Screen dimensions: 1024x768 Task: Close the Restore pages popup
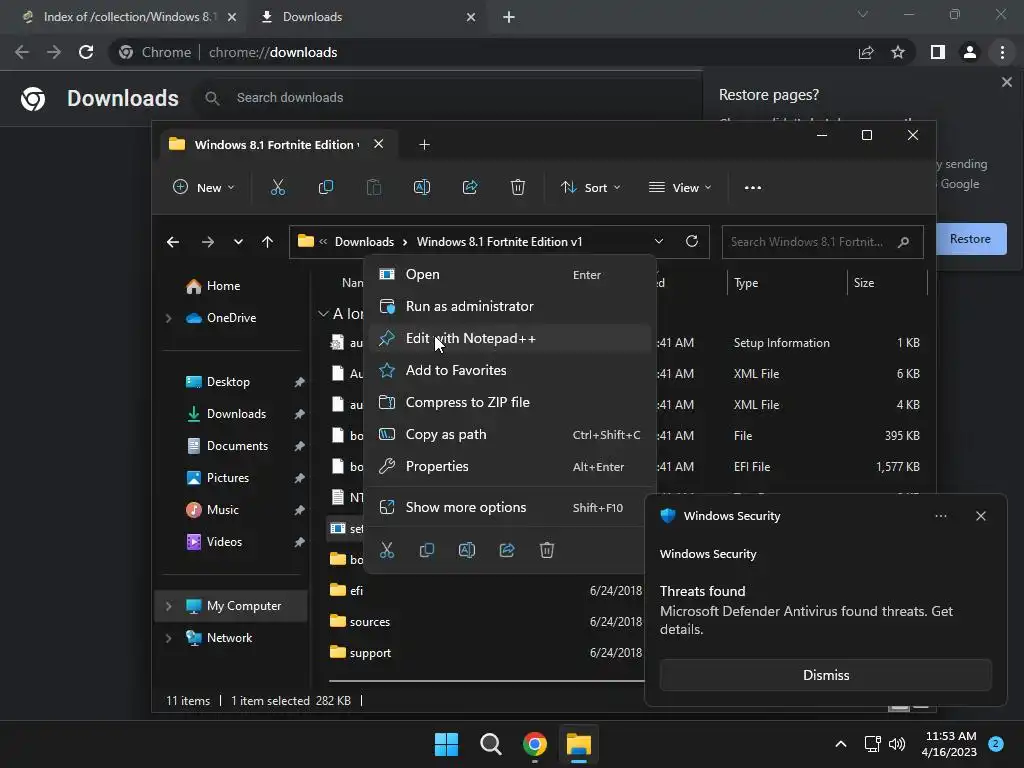click(1006, 82)
